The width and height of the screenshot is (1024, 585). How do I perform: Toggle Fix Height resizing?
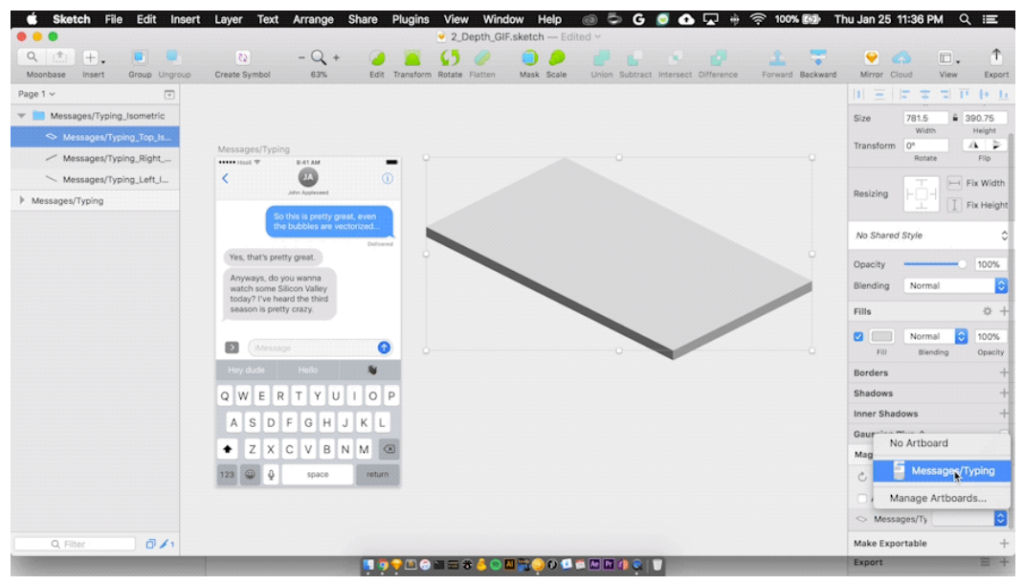click(x=954, y=205)
